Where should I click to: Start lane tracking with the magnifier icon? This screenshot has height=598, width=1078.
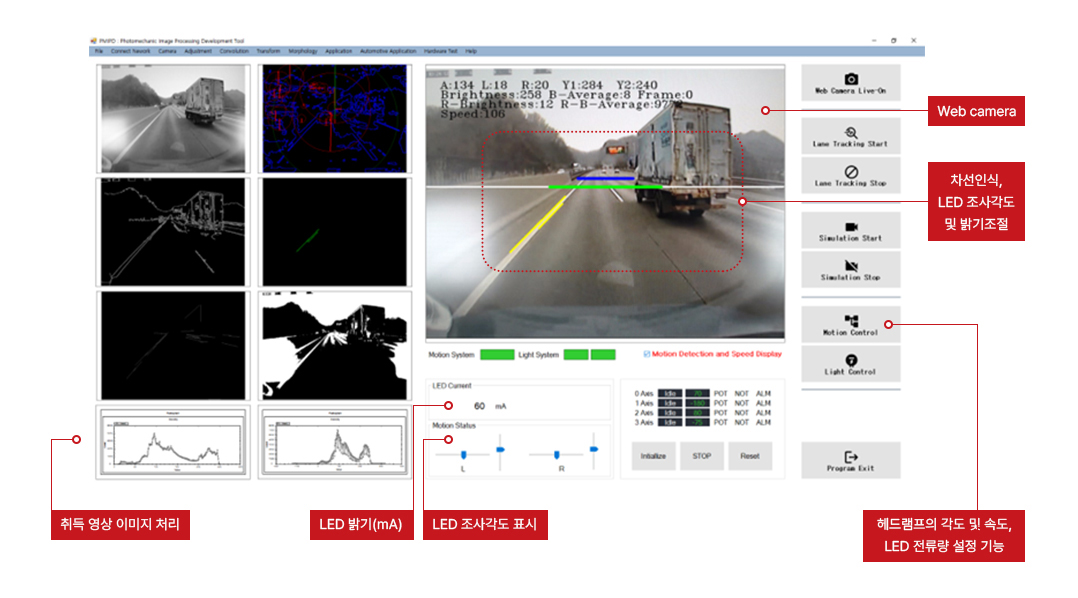click(851, 132)
